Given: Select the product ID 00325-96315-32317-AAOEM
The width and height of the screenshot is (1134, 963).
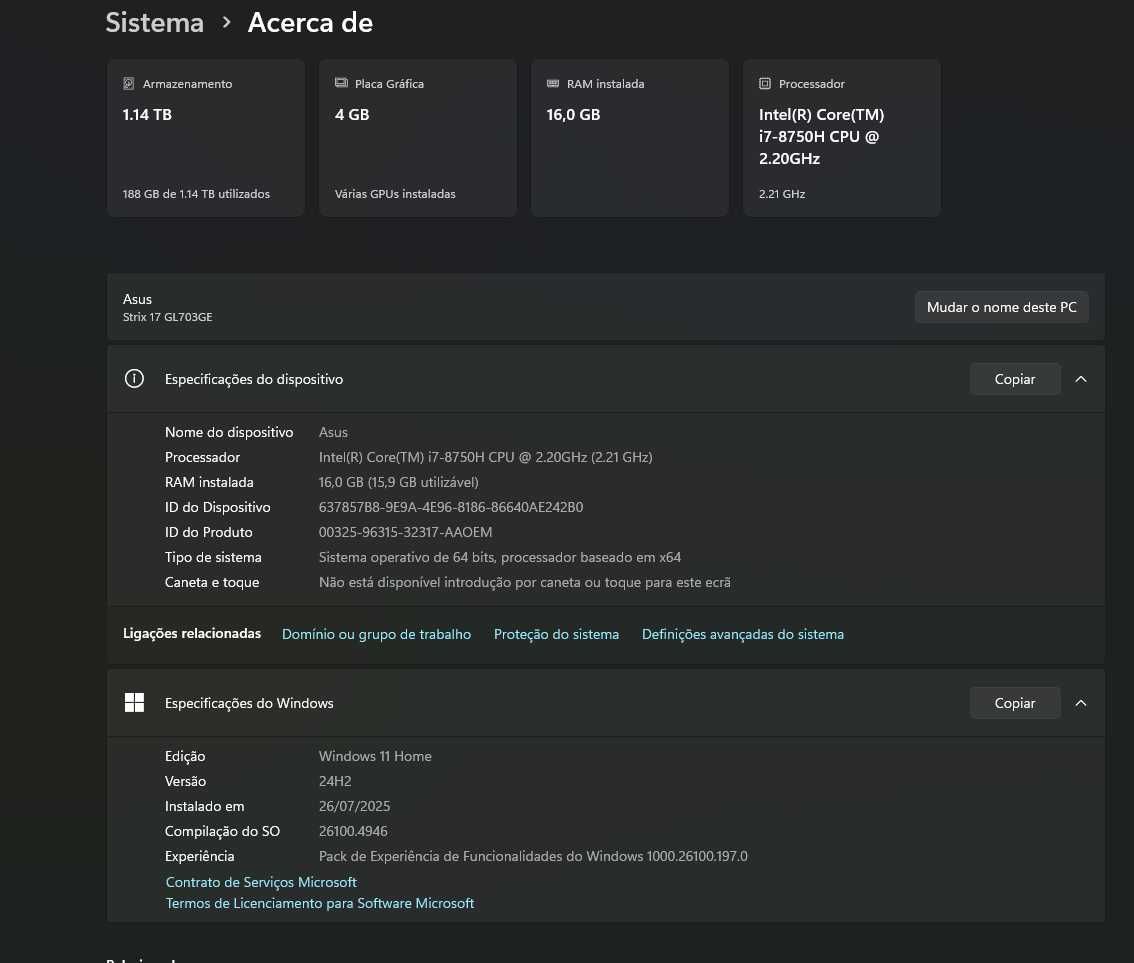Looking at the screenshot, I should click(x=405, y=532).
